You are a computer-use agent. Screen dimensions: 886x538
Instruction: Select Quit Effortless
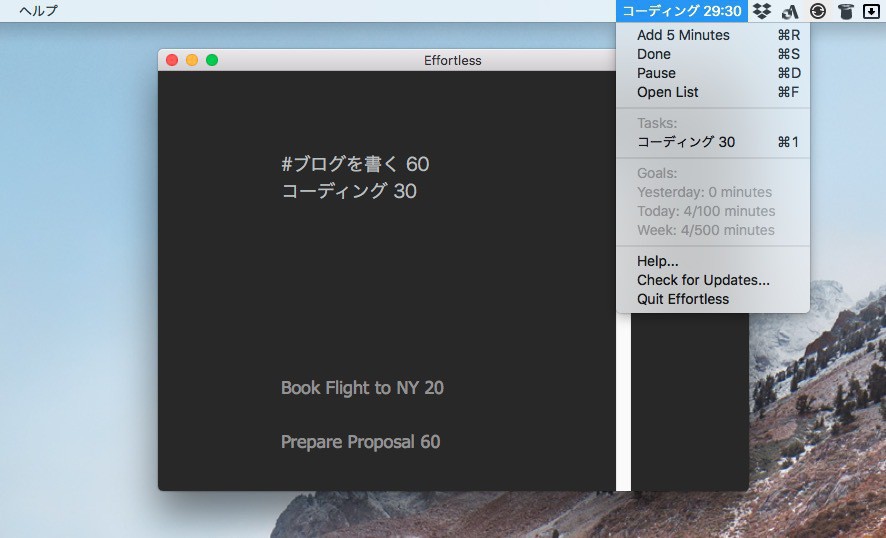pos(713,299)
